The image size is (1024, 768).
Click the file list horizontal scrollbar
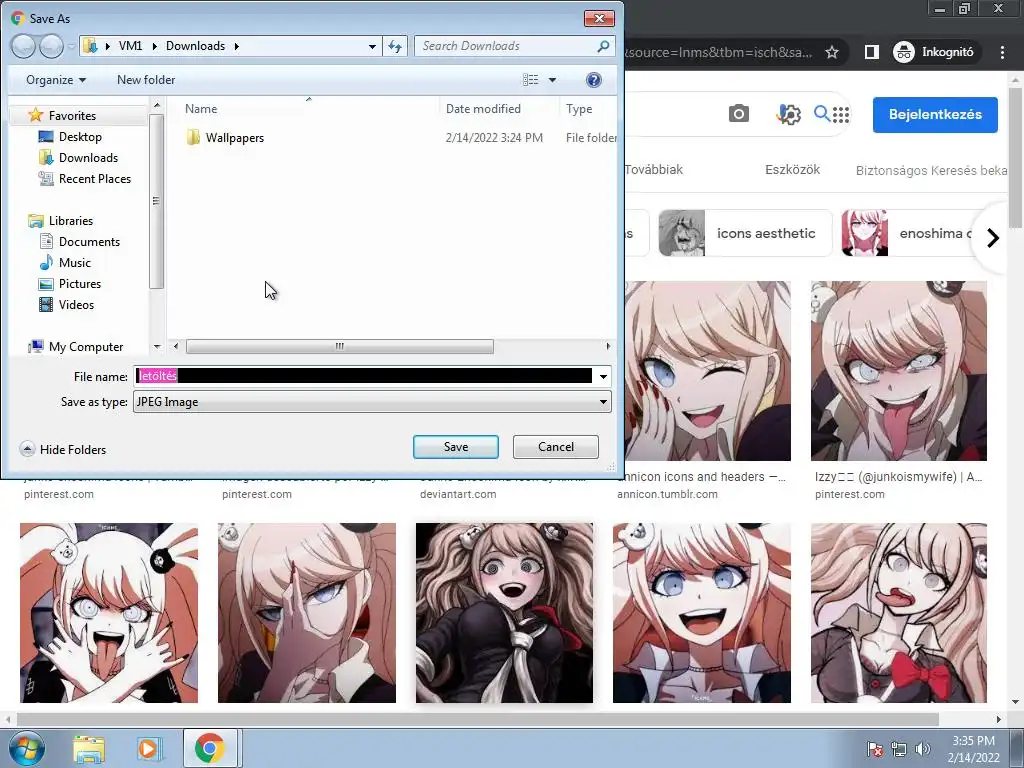340,346
